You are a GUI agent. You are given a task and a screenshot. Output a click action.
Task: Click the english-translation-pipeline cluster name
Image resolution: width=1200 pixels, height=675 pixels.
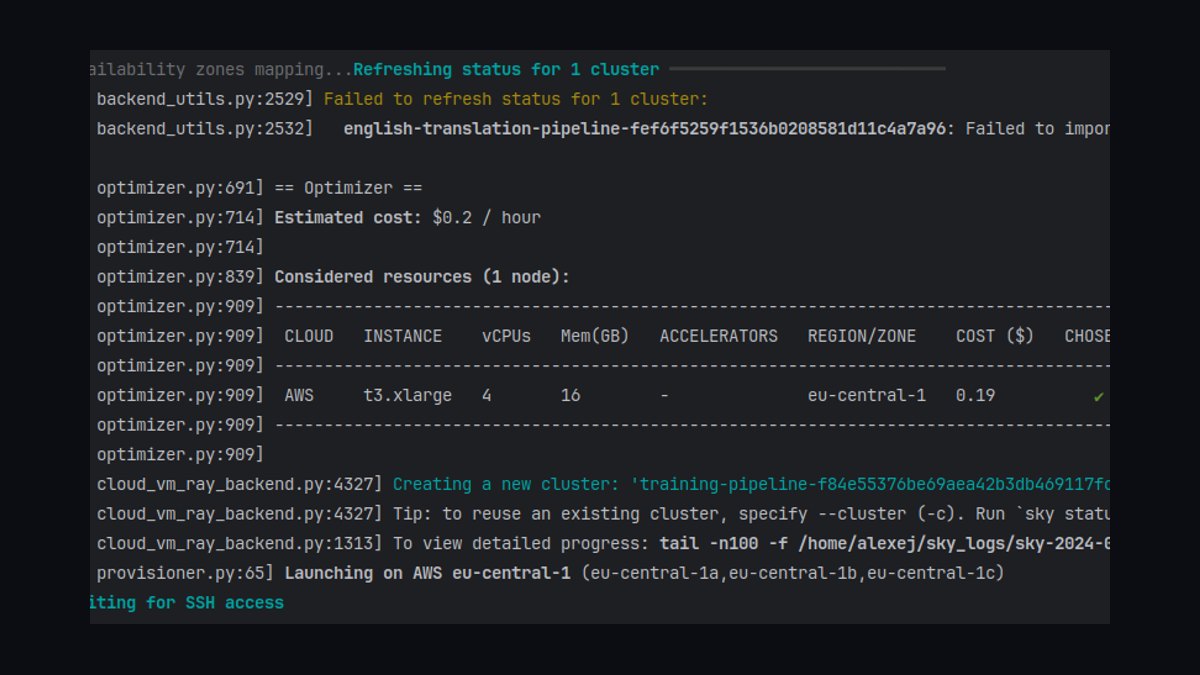point(645,129)
